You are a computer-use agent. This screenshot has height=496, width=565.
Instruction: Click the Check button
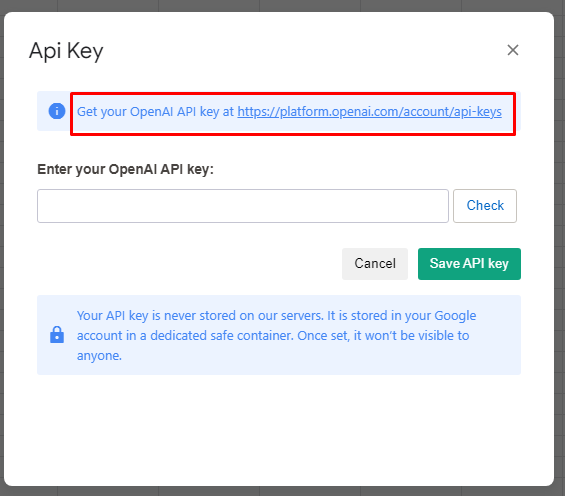click(x=485, y=206)
